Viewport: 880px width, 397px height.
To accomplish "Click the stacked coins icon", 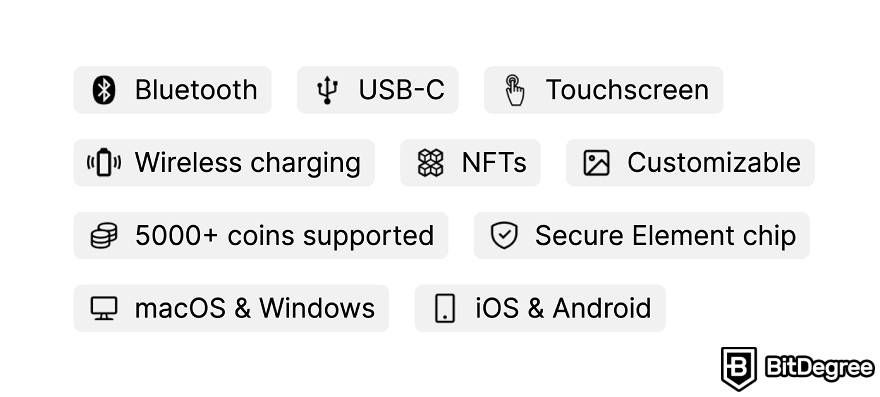I will [104, 235].
